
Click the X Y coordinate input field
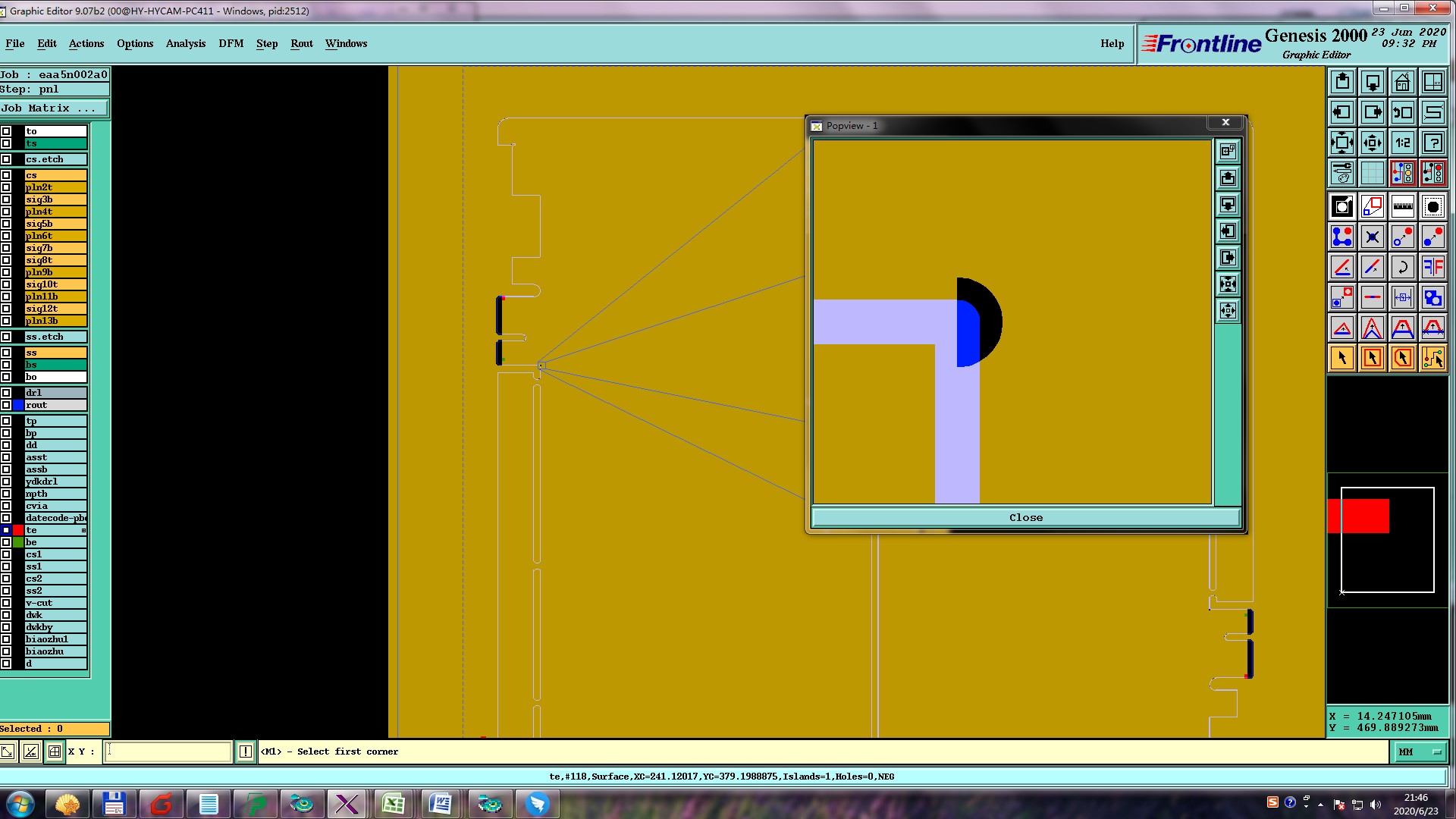[x=168, y=752]
